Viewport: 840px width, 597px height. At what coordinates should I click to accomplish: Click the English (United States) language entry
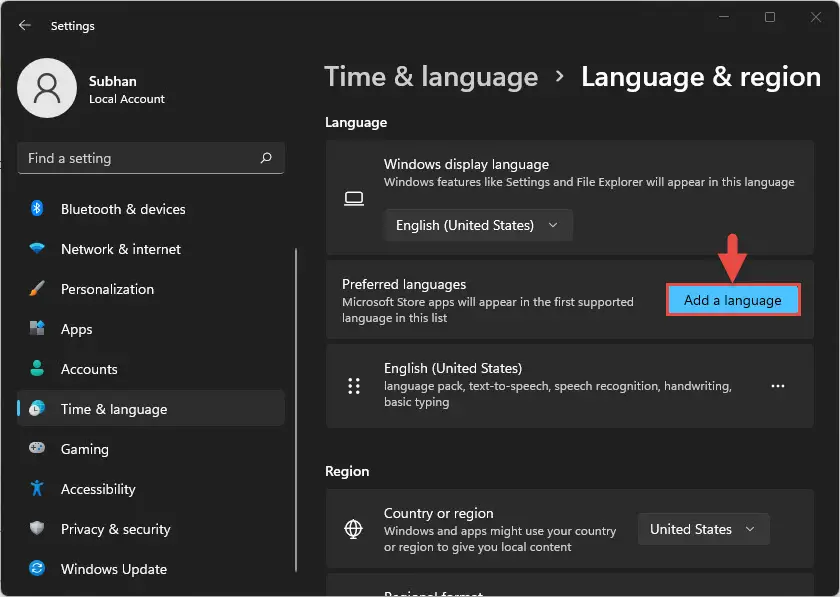pos(569,386)
